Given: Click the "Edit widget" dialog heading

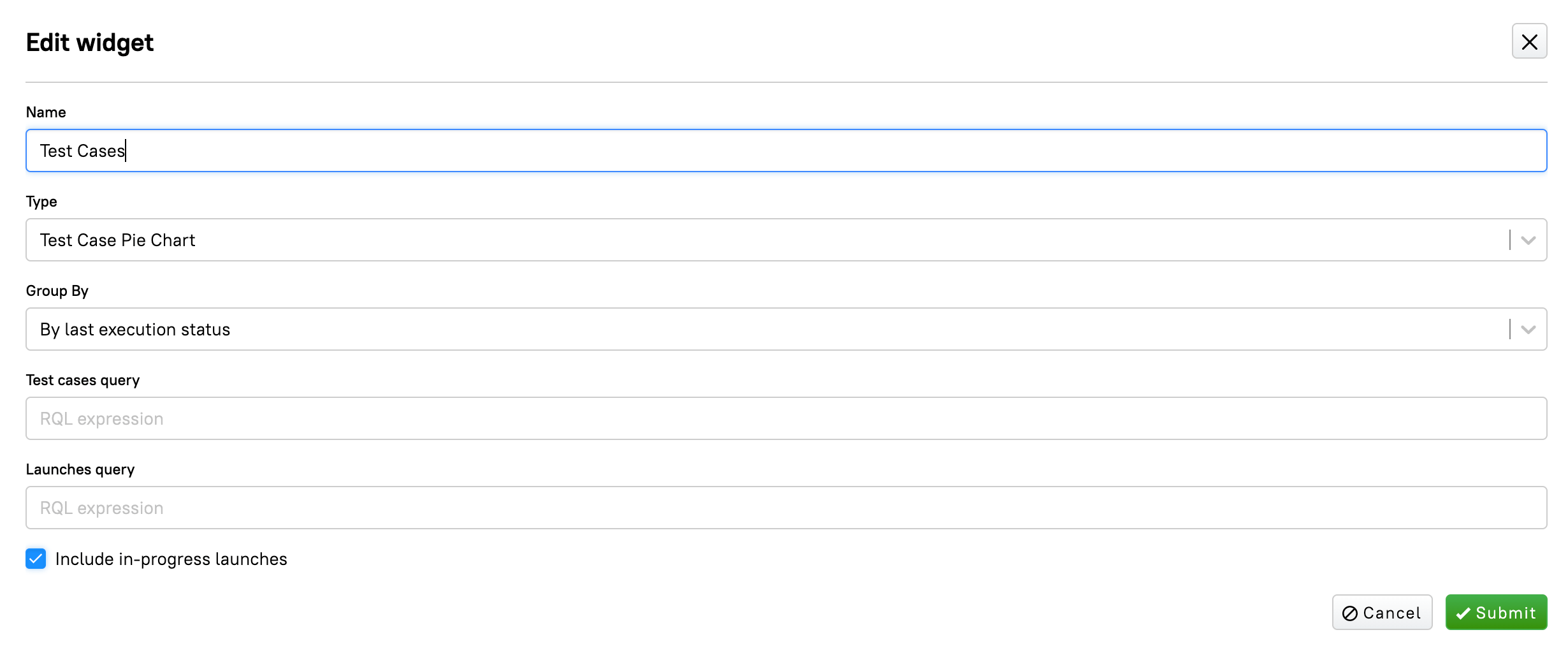Looking at the screenshot, I should point(90,43).
